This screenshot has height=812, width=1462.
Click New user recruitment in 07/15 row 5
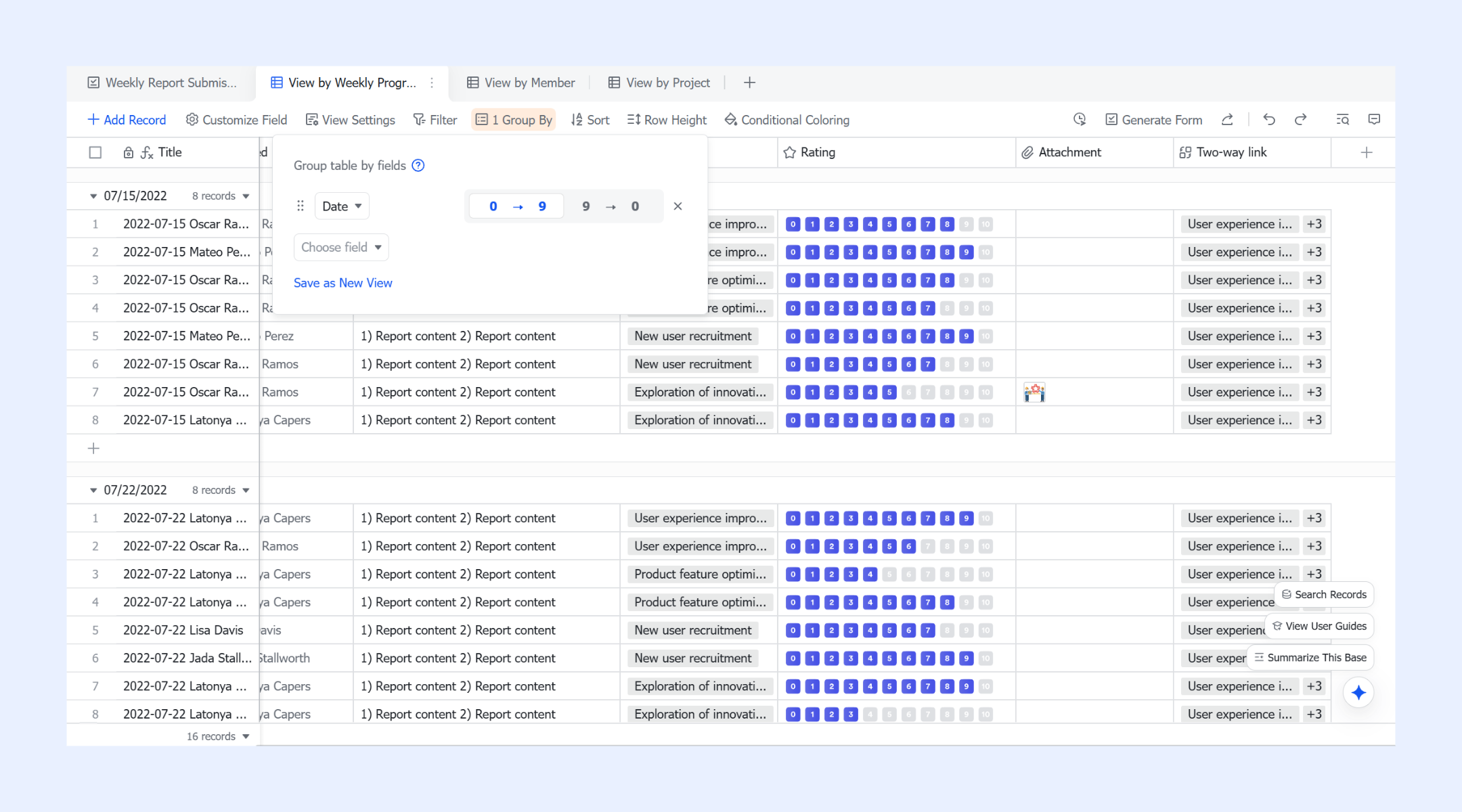pos(693,336)
